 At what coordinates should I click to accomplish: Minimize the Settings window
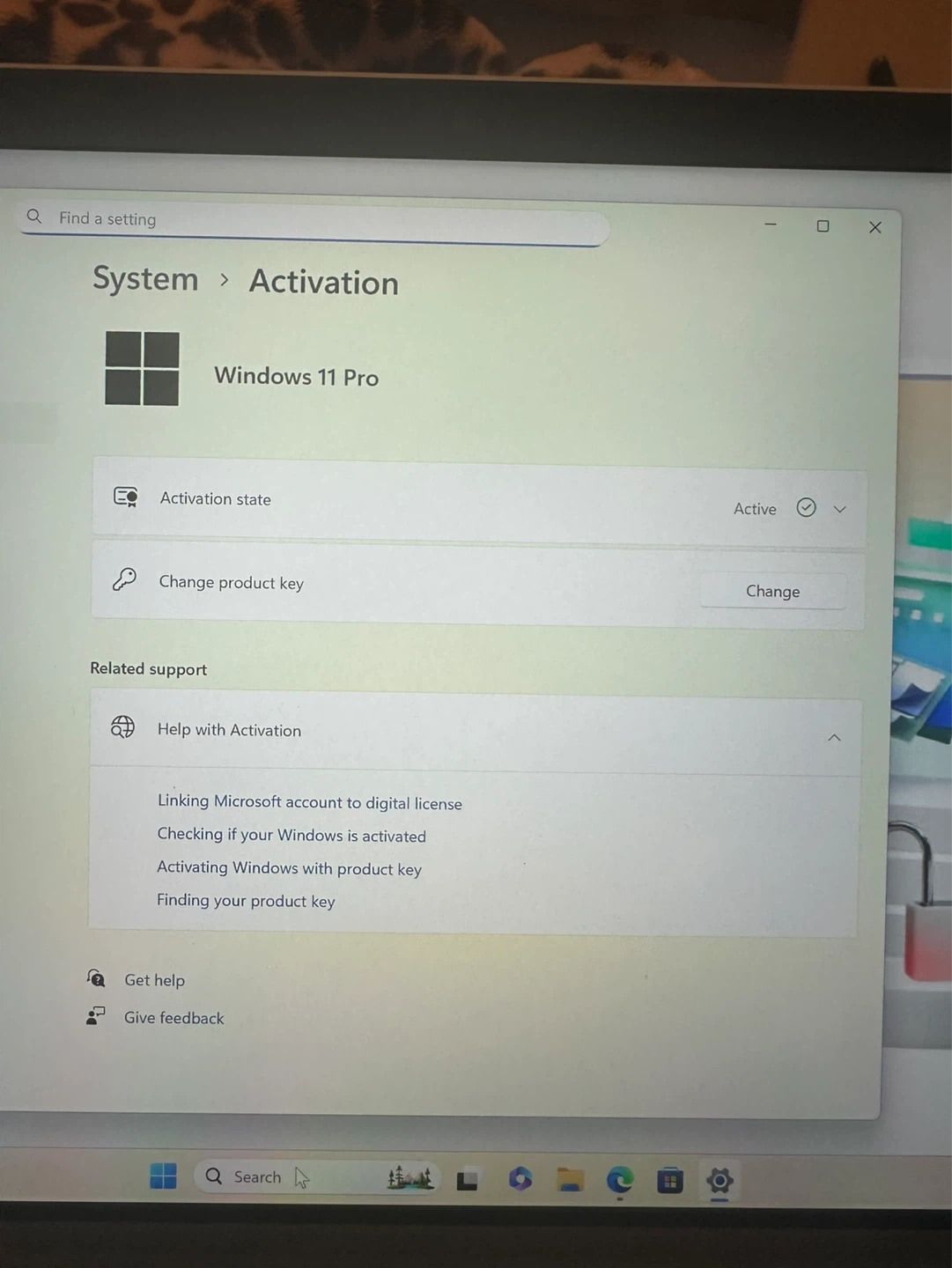point(771,225)
